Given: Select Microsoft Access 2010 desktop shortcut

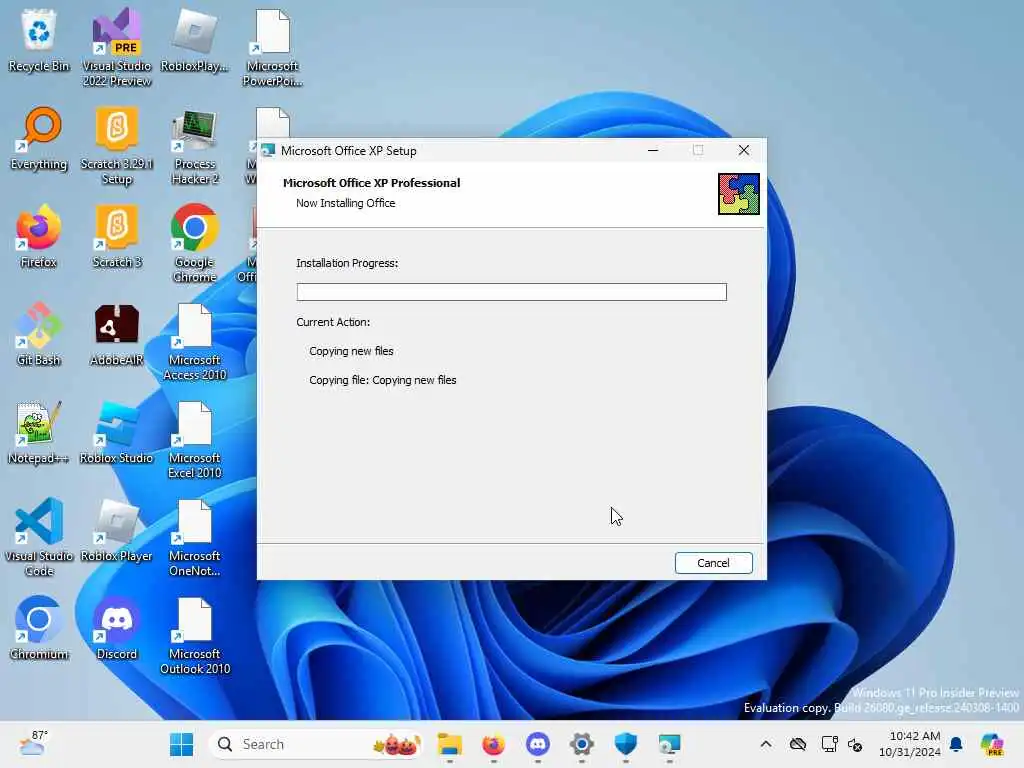Looking at the screenshot, I should point(195,341).
